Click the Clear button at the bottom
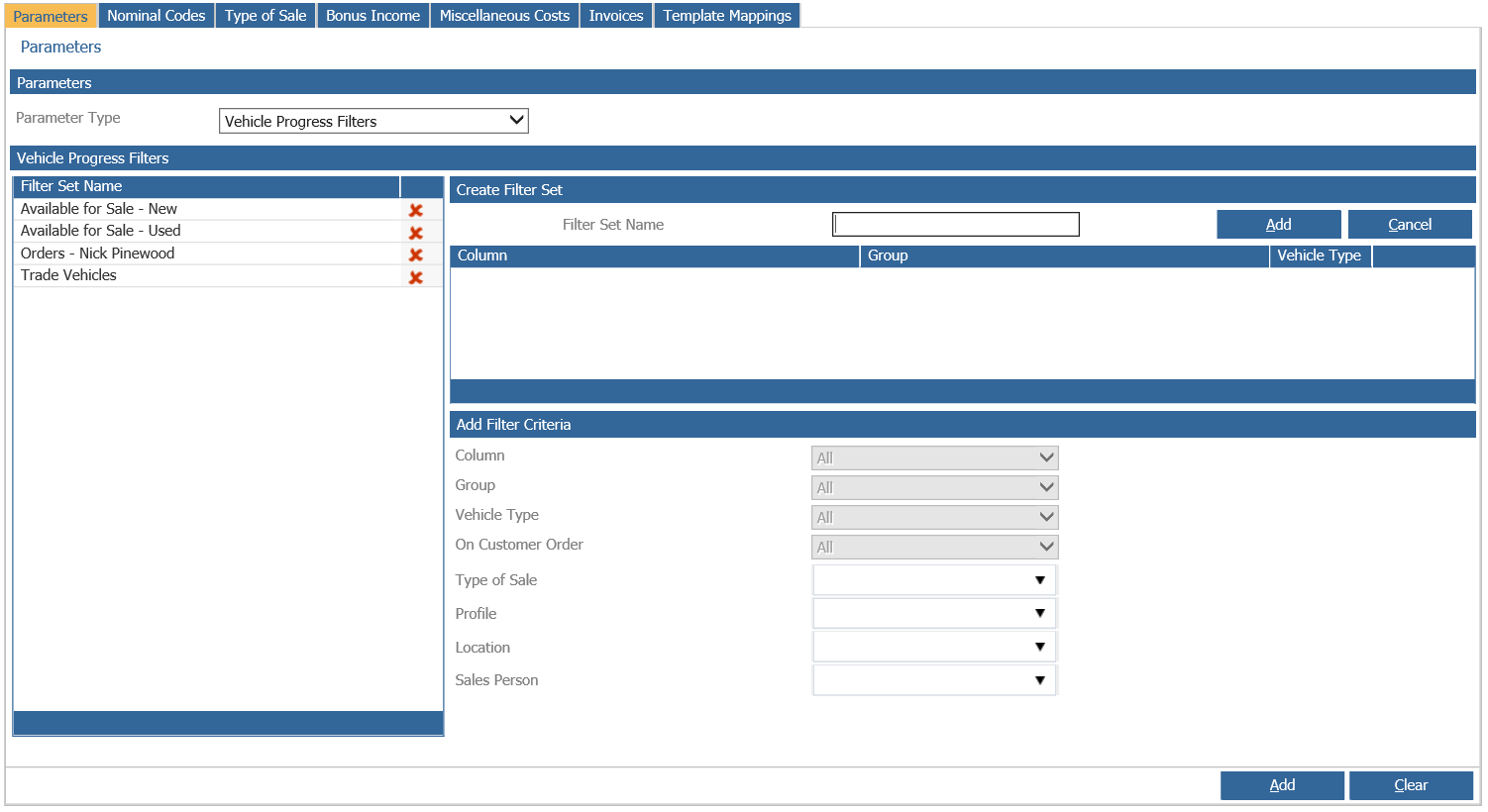Viewport: 1488px width, 812px height. tap(1411, 785)
